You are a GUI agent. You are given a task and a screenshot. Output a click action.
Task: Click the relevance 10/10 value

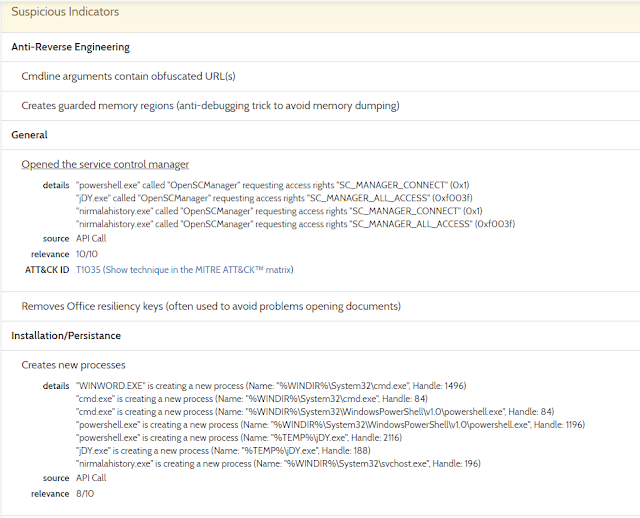point(87,254)
